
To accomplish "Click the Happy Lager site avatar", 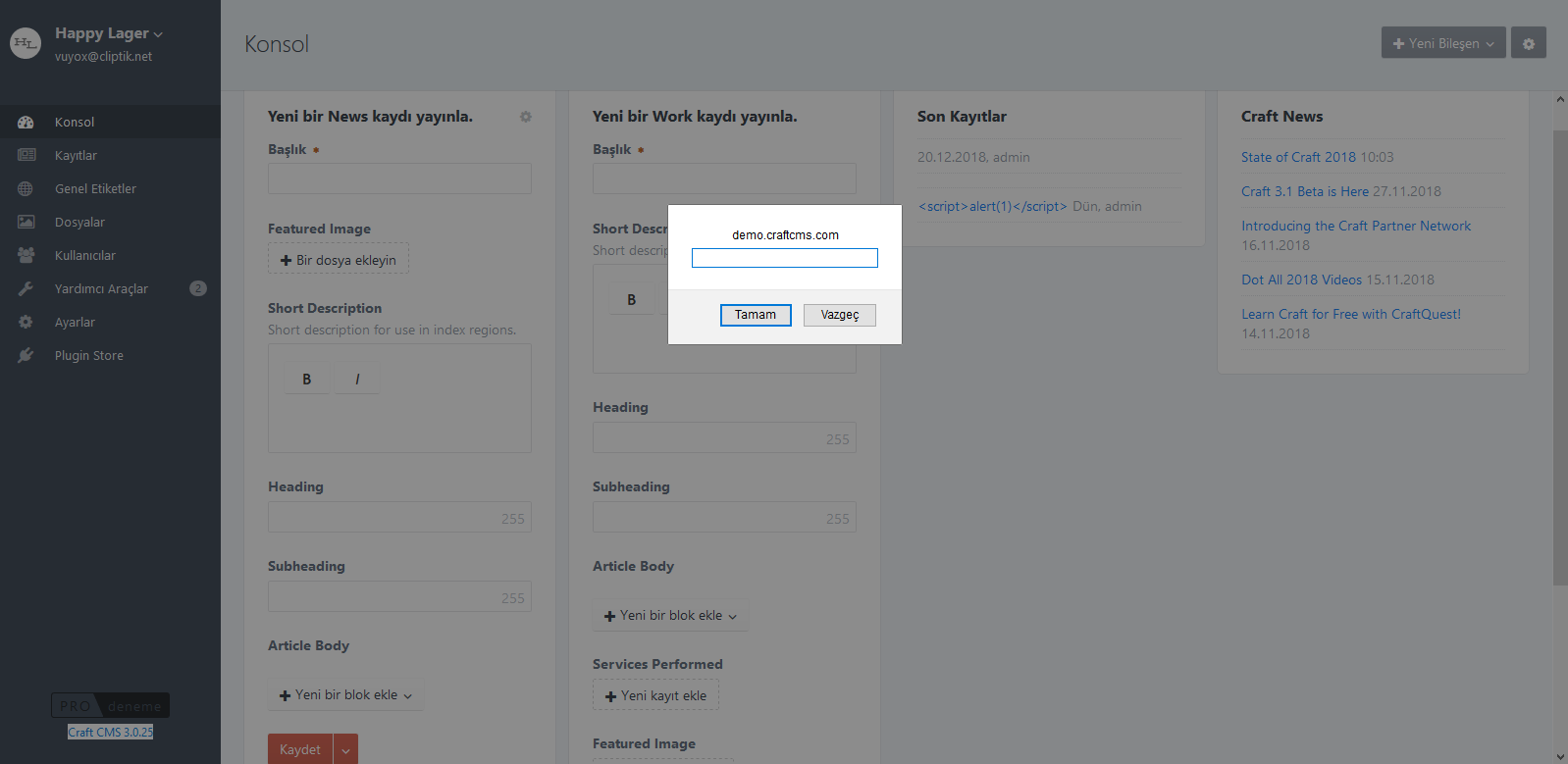I will (x=26, y=43).
